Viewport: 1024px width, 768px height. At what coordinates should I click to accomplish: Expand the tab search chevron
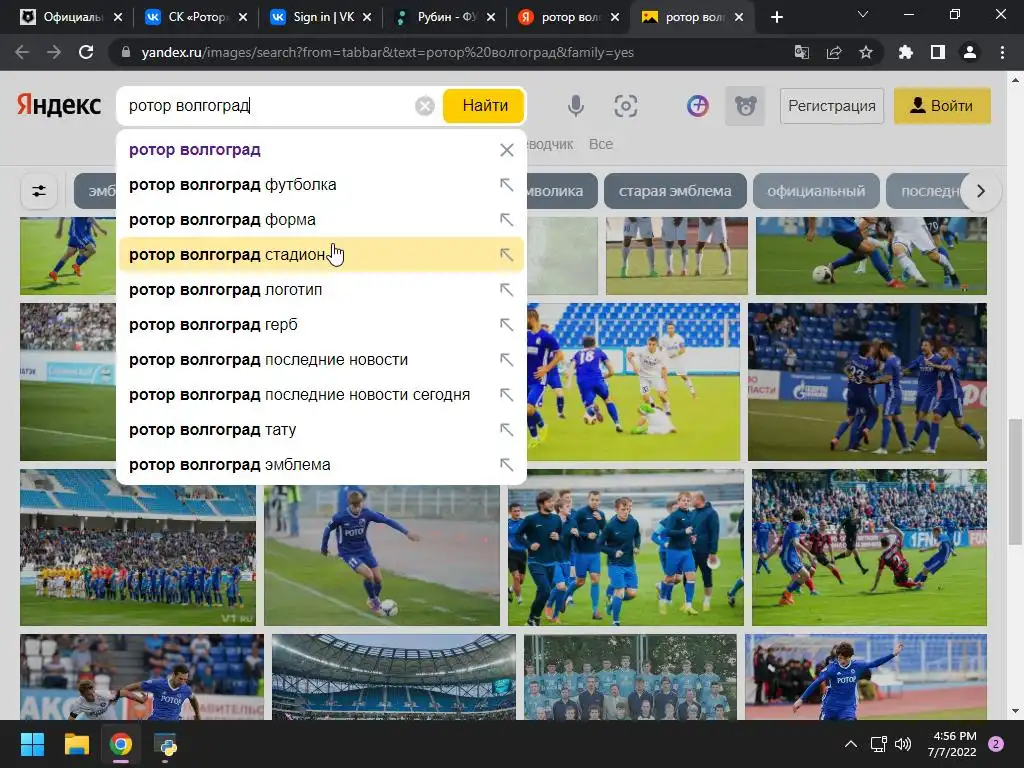[863, 14]
